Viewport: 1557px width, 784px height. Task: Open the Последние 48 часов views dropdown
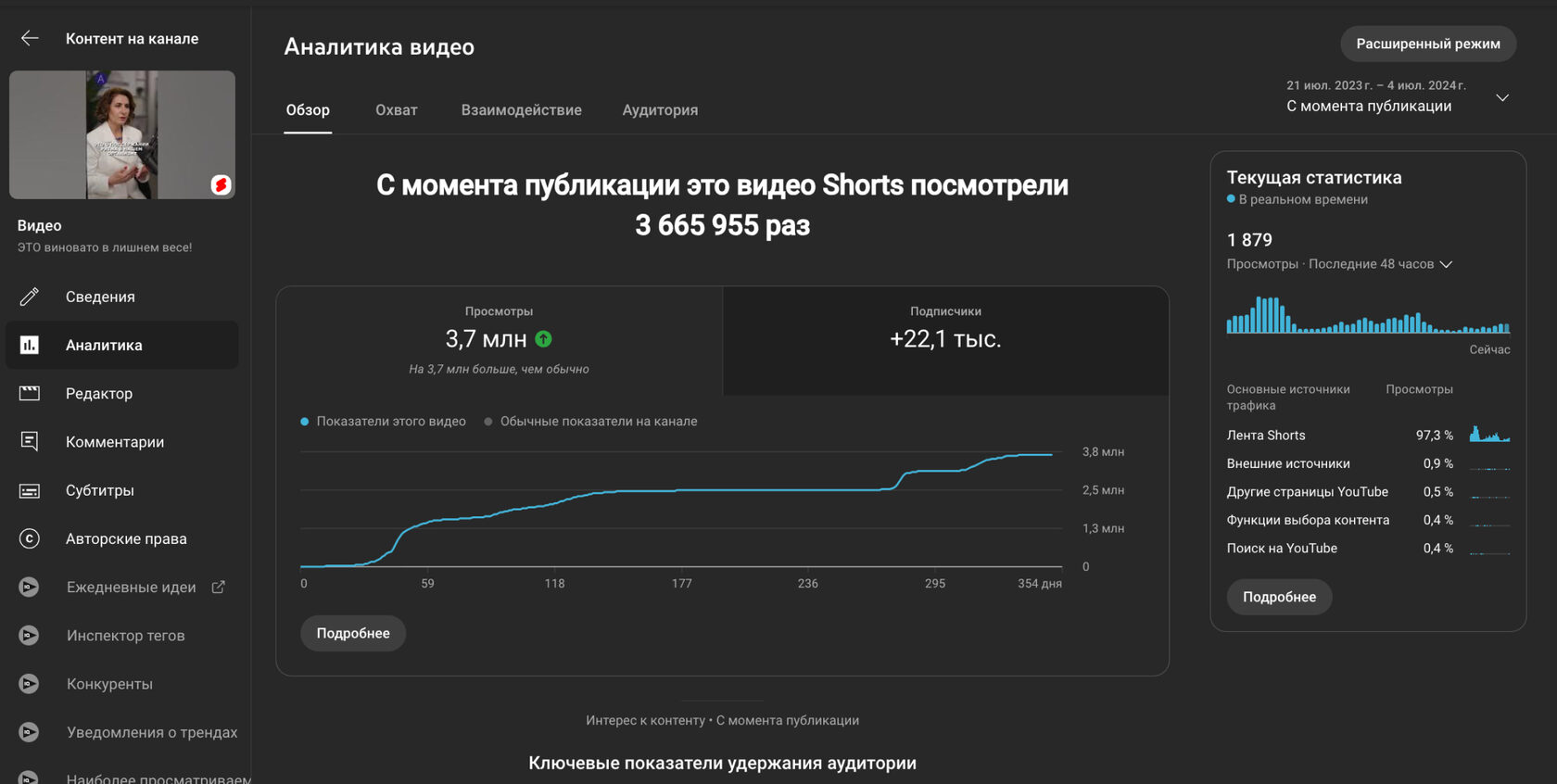[1380, 264]
